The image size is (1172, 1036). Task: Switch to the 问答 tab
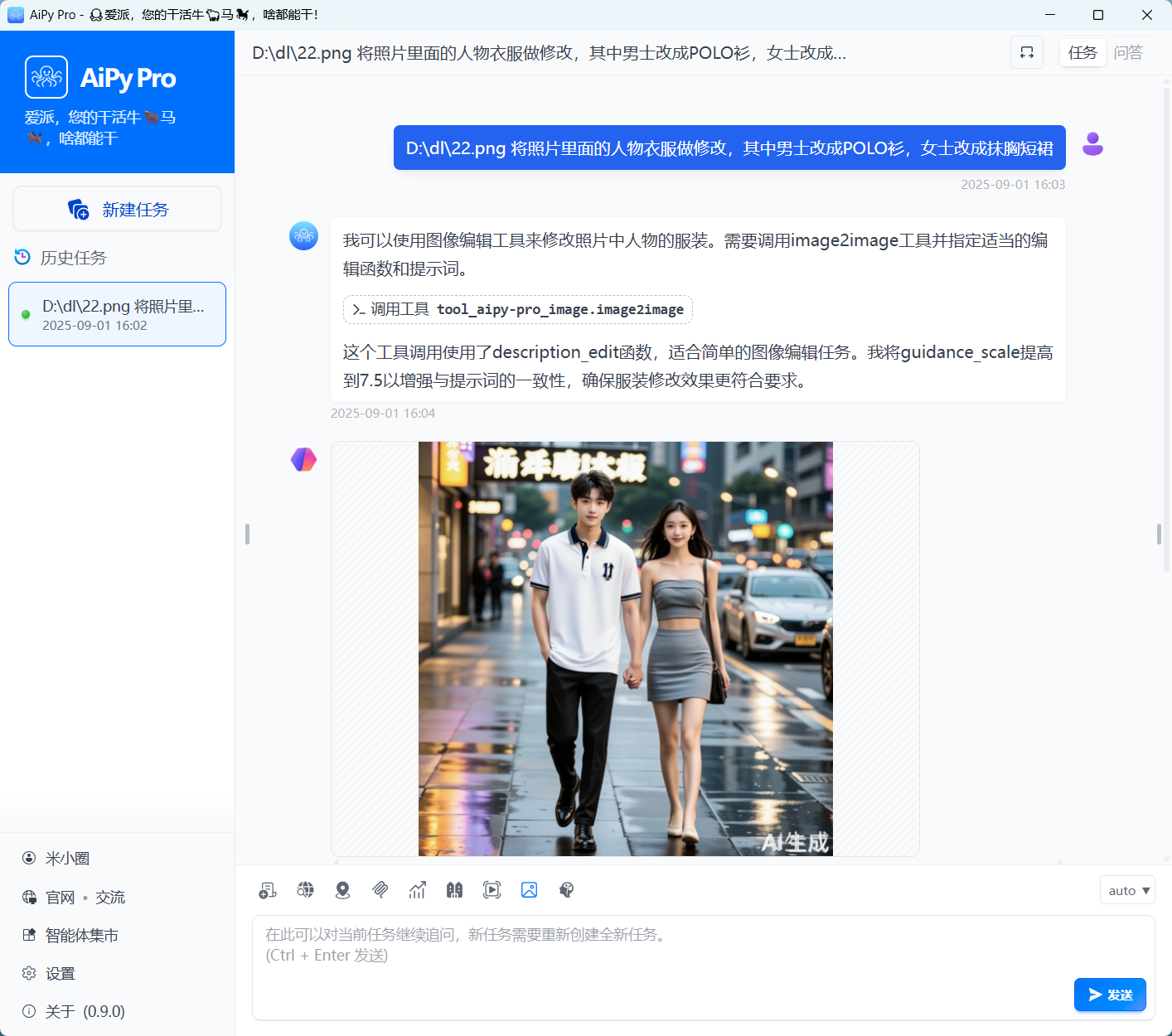click(1128, 53)
